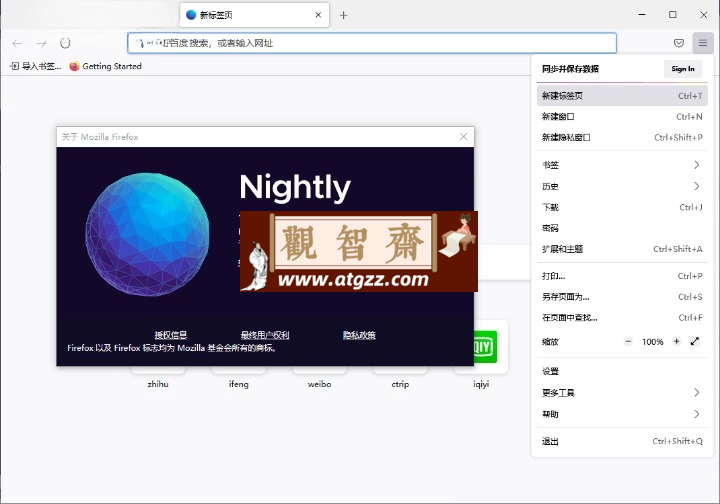Open the Getting Started bookmark
720x504 pixels.
106,66
